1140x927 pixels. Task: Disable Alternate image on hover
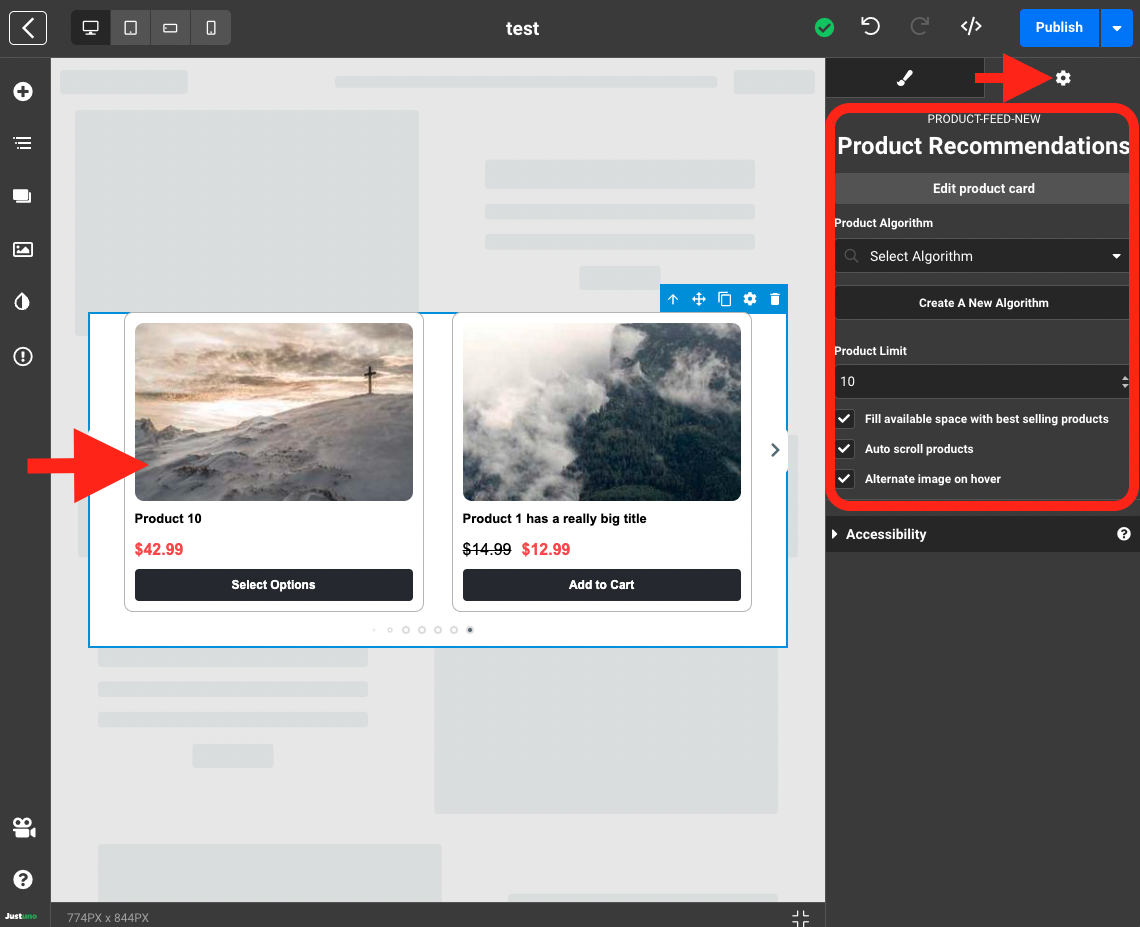click(x=845, y=479)
